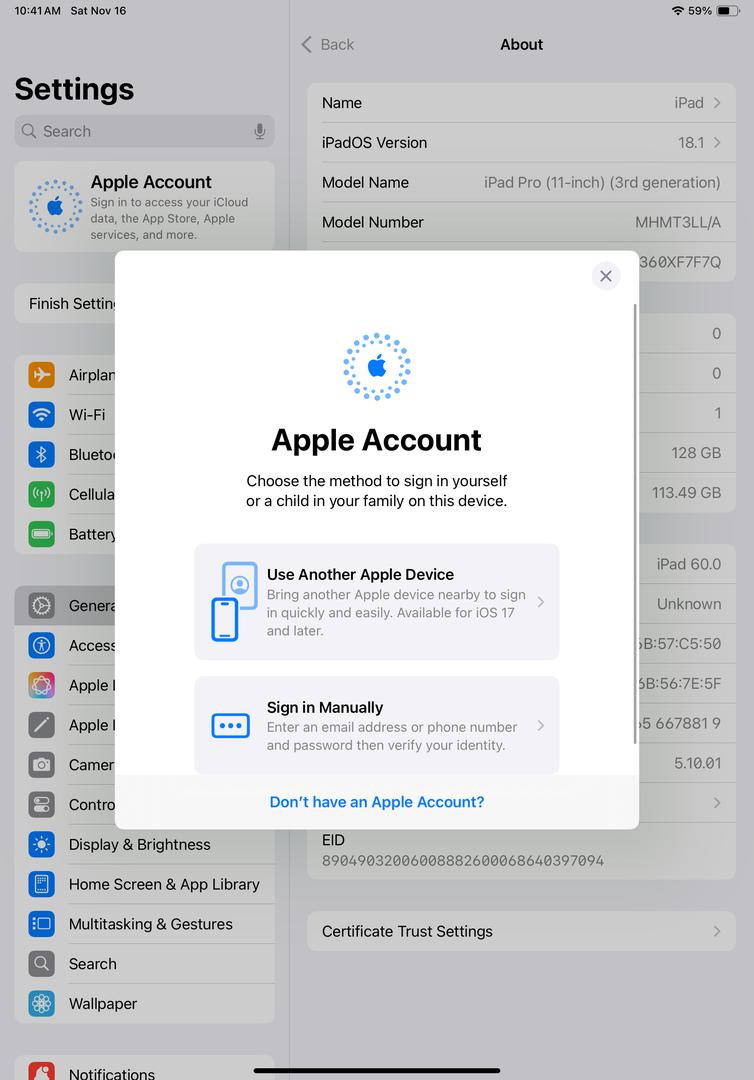
Task: Tap Multitasking & Gestures icon
Action: click(x=41, y=924)
